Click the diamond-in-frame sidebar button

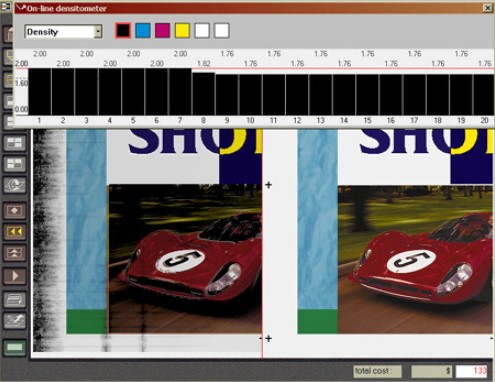(14, 211)
